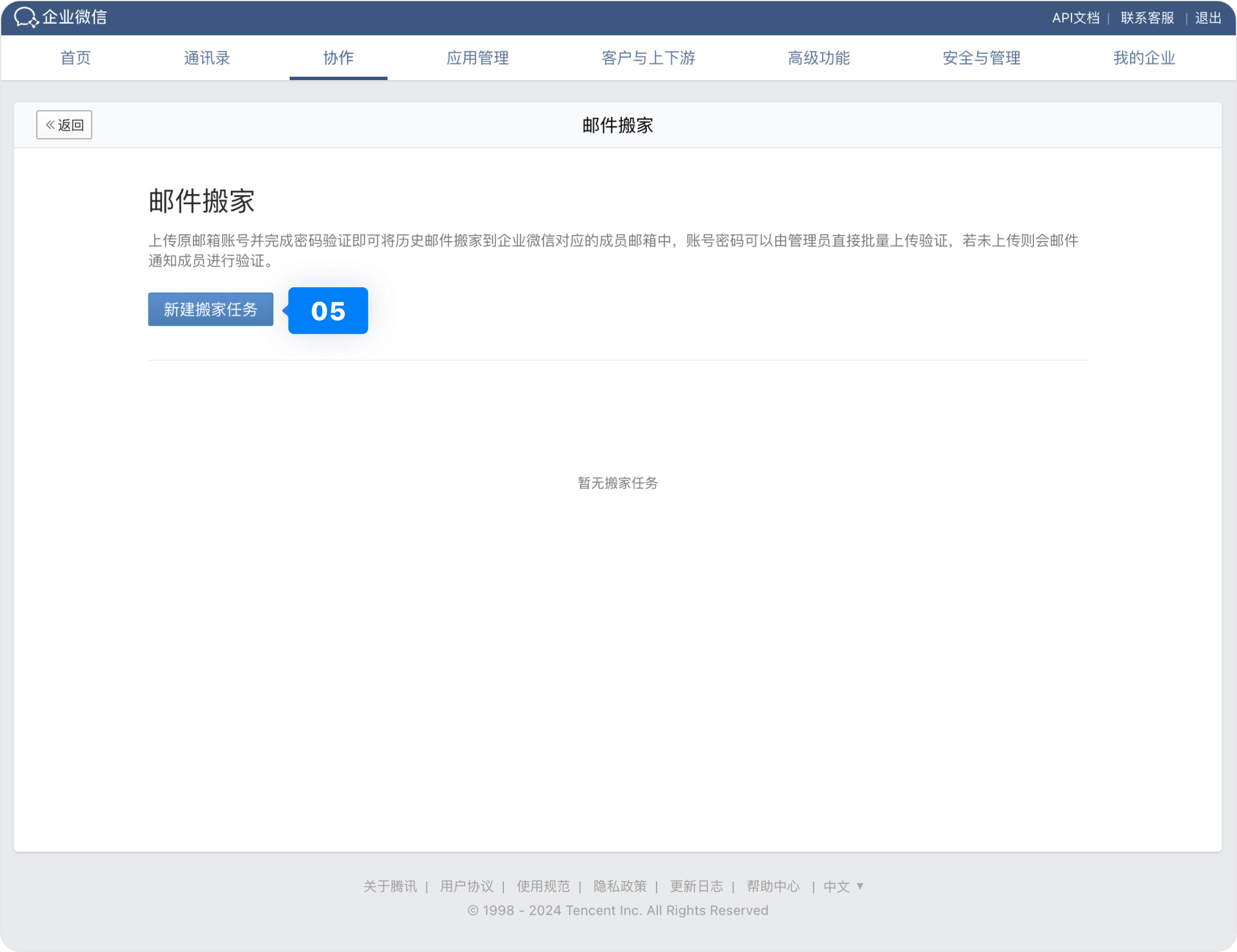The image size is (1237, 952).
Task: Open the 通讯录 tab
Action: (x=207, y=58)
